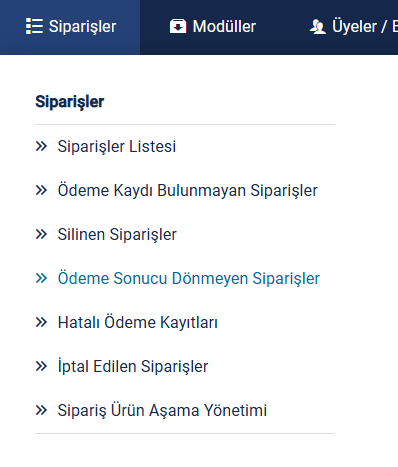Click double-chevron icon before Sipariş Ürün Aşama Yönetimi
Viewport: 398px width, 467px height.
(x=41, y=410)
